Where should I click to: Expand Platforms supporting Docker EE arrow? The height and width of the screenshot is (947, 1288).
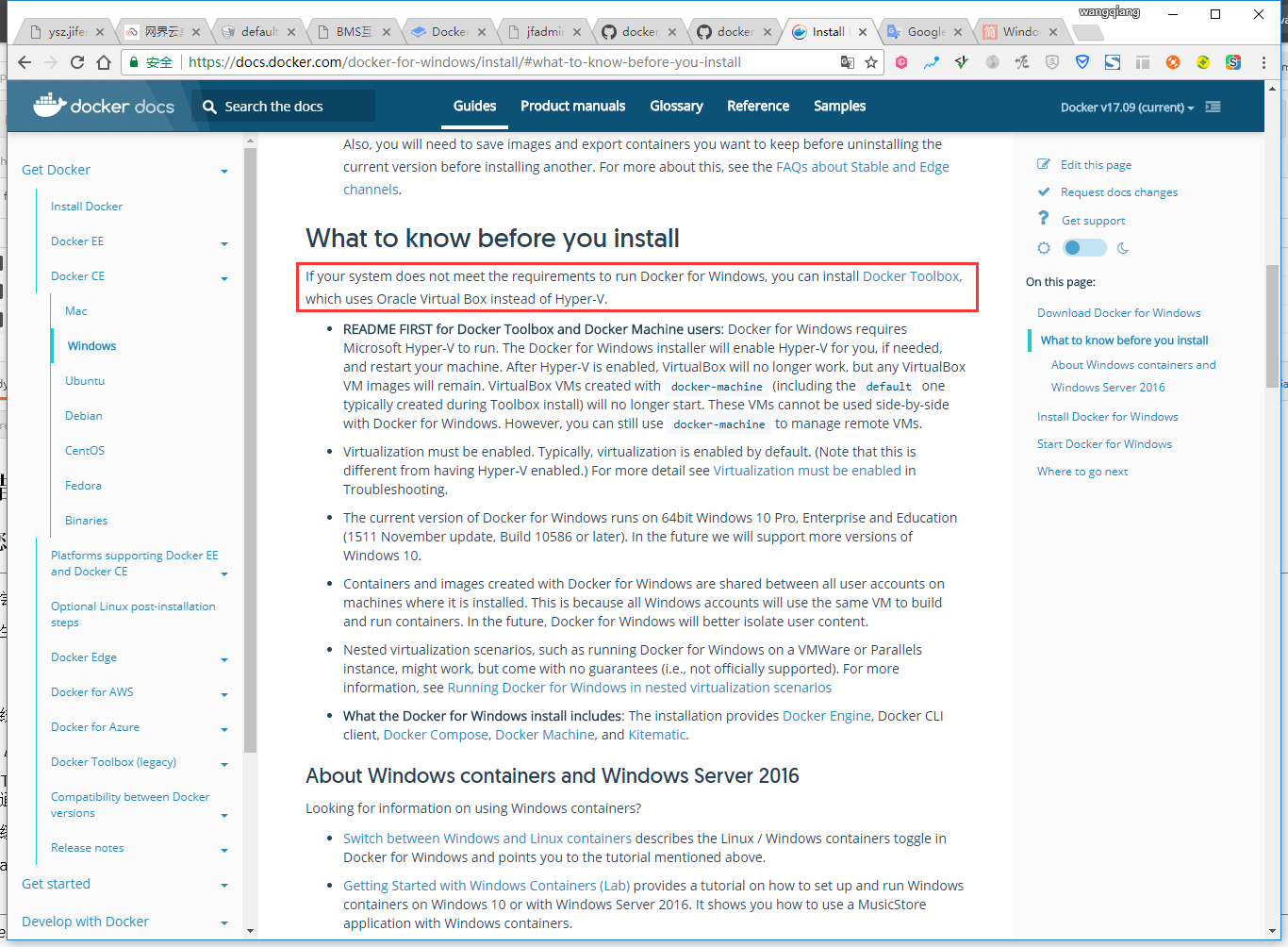(224, 573)
